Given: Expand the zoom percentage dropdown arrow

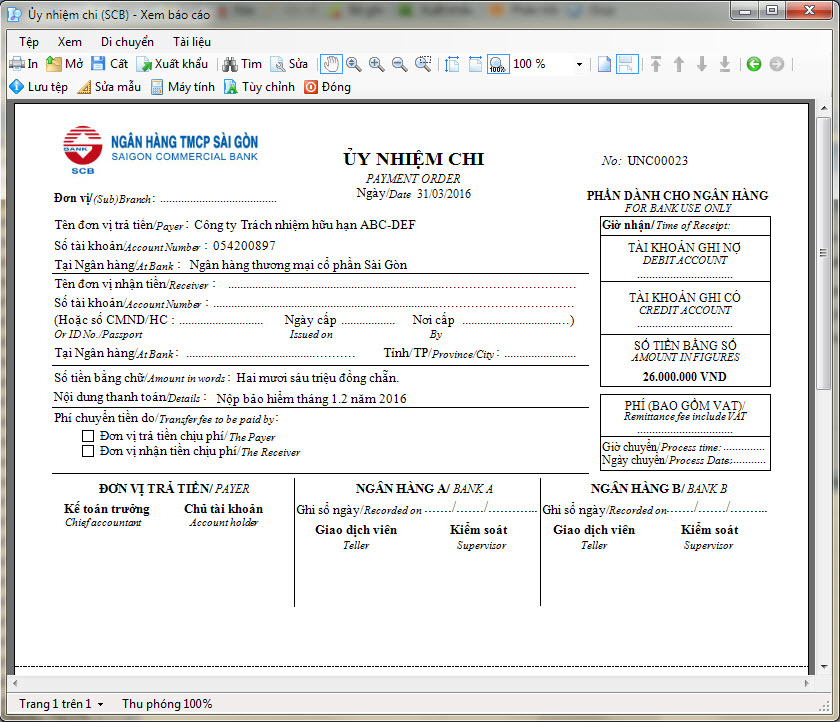Looking at the screenshot, I should [x=579, y=64].
